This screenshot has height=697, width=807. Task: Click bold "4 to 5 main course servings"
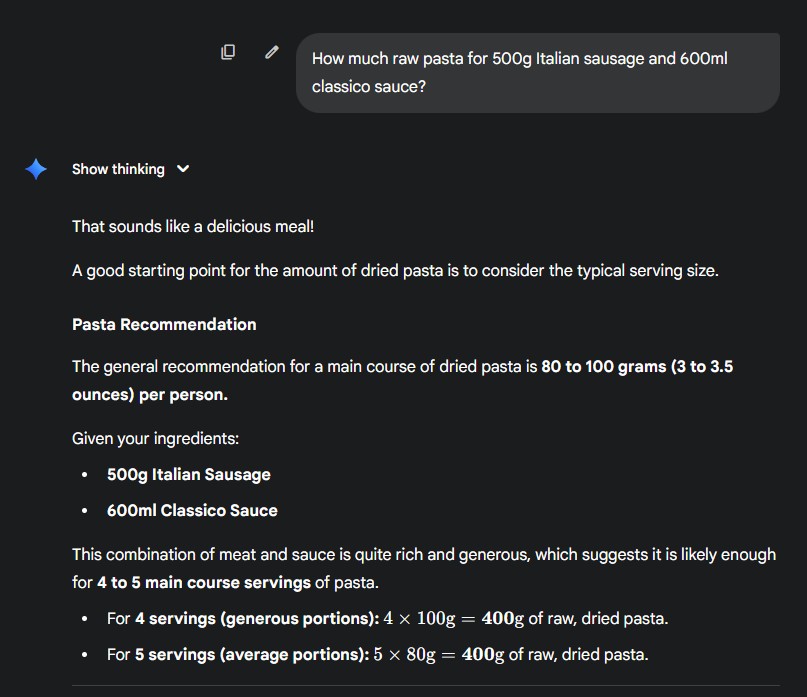click(x=204, y=582)
